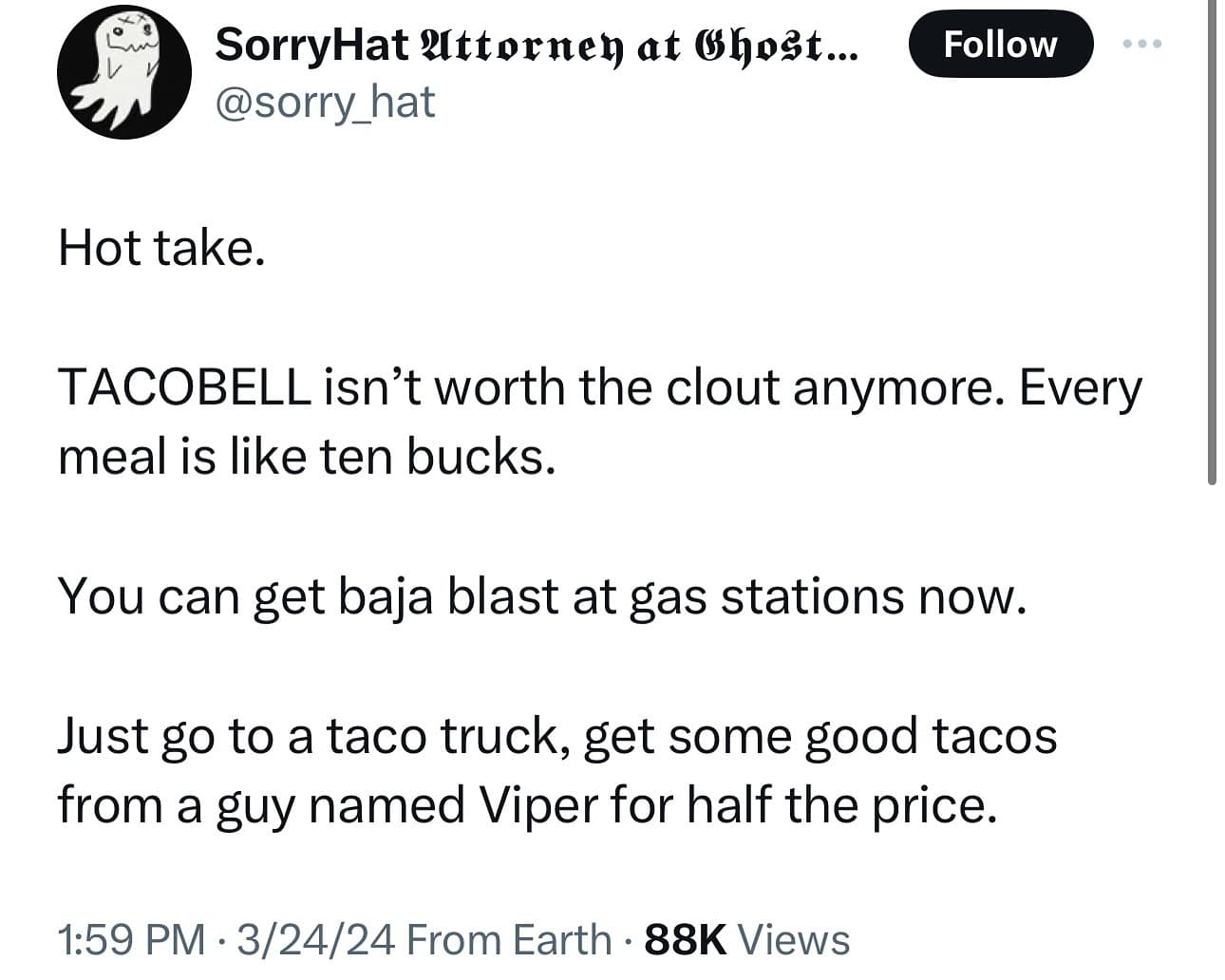Click the 1:59 PM time text

(x=129, y=939)
